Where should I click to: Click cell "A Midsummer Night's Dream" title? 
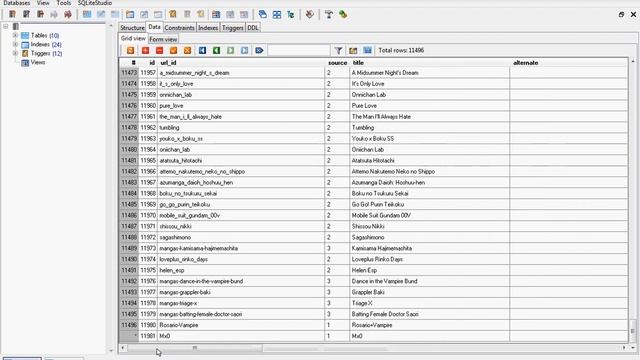coord(429,73)
